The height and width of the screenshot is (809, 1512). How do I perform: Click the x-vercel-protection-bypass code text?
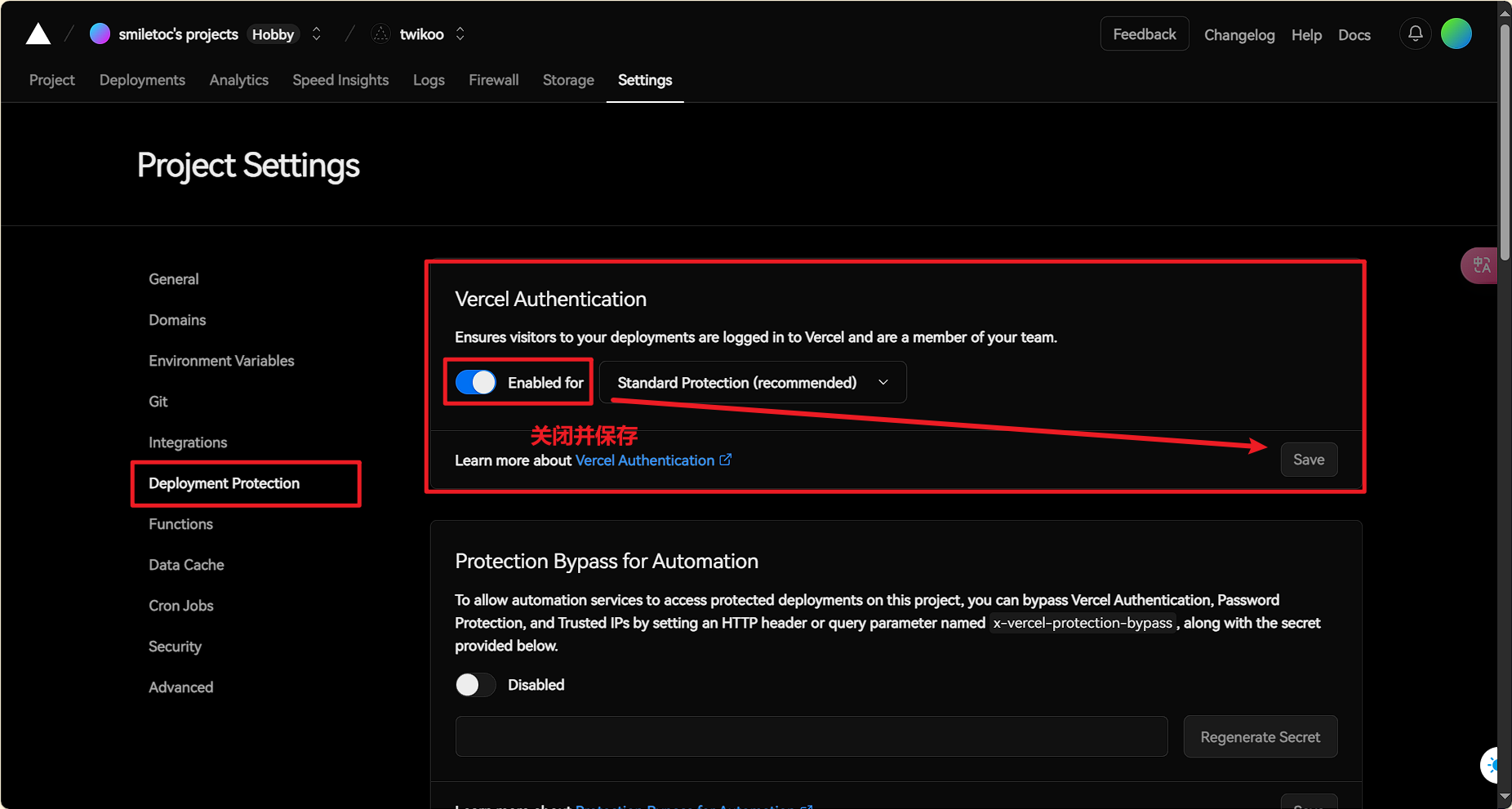1083,623
